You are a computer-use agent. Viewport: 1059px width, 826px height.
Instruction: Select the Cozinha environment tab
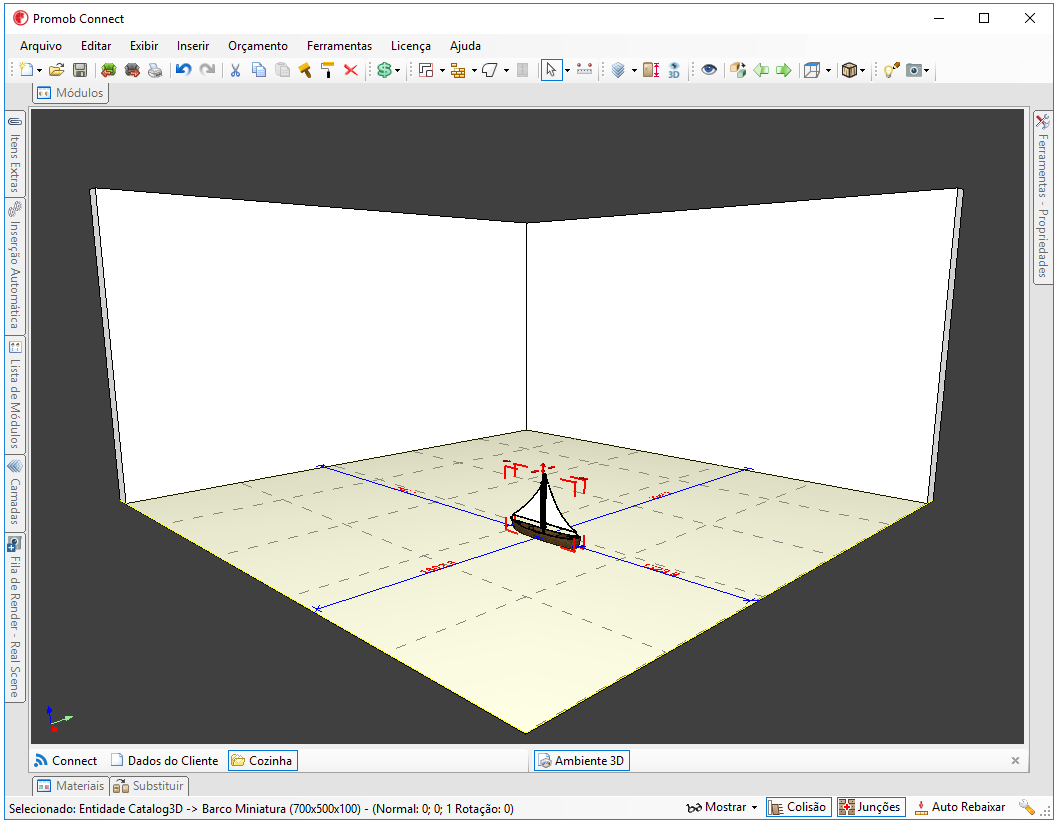pos(263,760)
